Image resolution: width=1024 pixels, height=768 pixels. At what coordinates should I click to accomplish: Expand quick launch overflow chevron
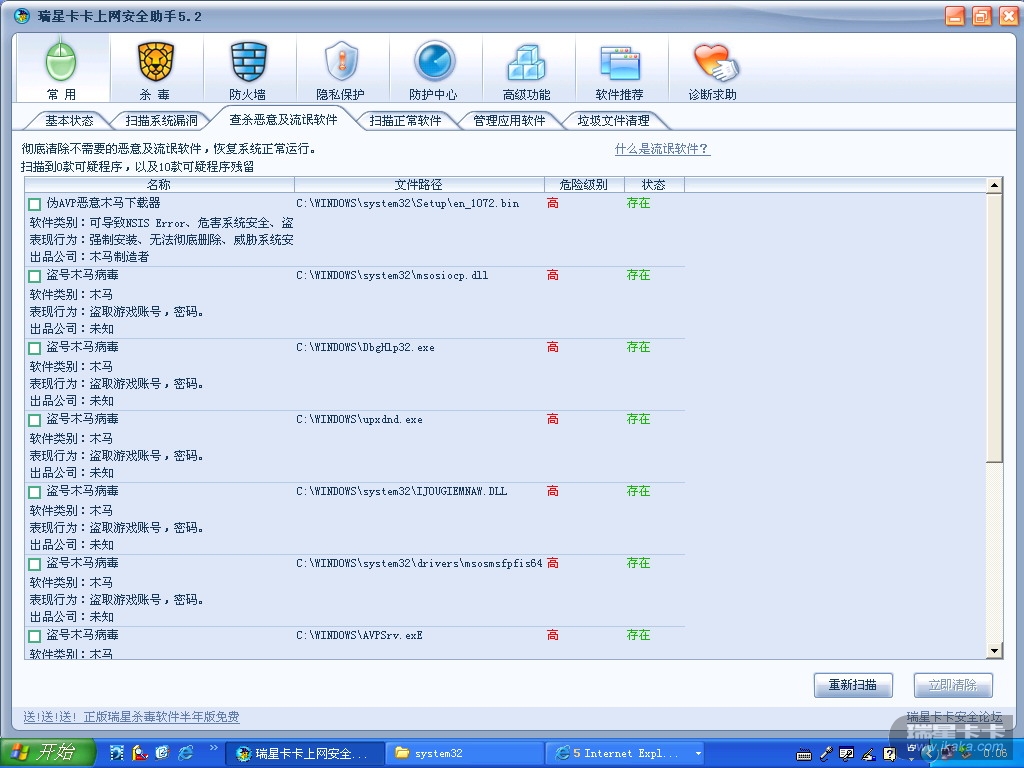(214, 748)
